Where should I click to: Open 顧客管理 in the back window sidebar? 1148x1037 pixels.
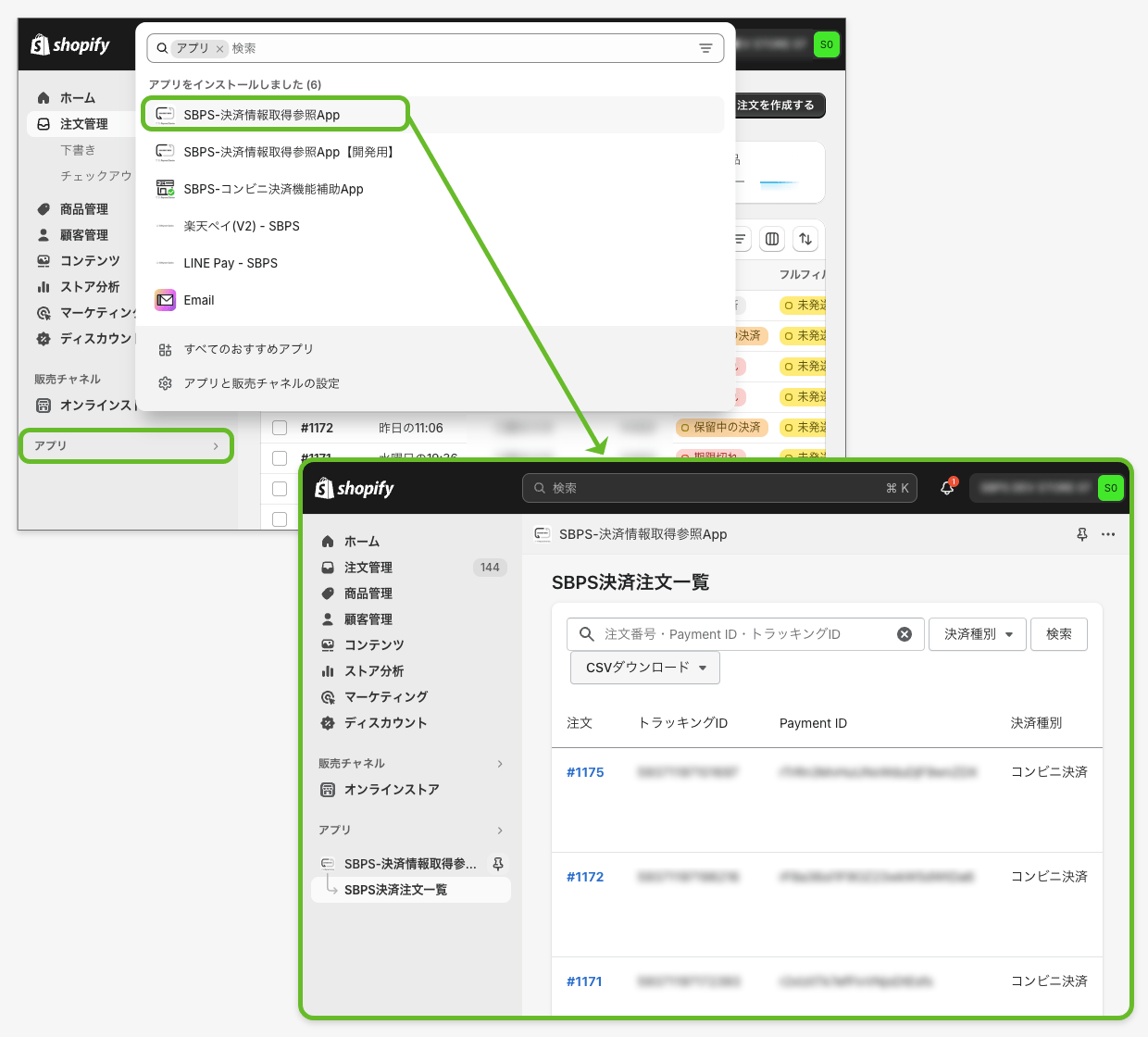click(x=83, y=235)
